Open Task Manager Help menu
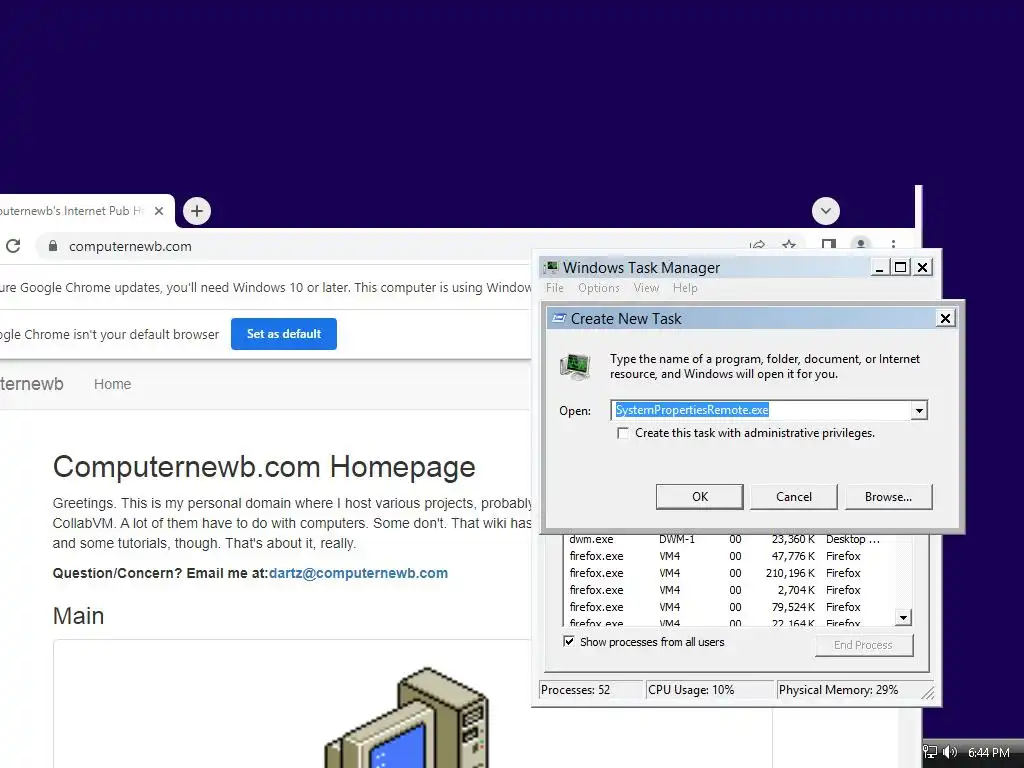The height and width of the screenshot is (768, 1024). click(685, 288)
